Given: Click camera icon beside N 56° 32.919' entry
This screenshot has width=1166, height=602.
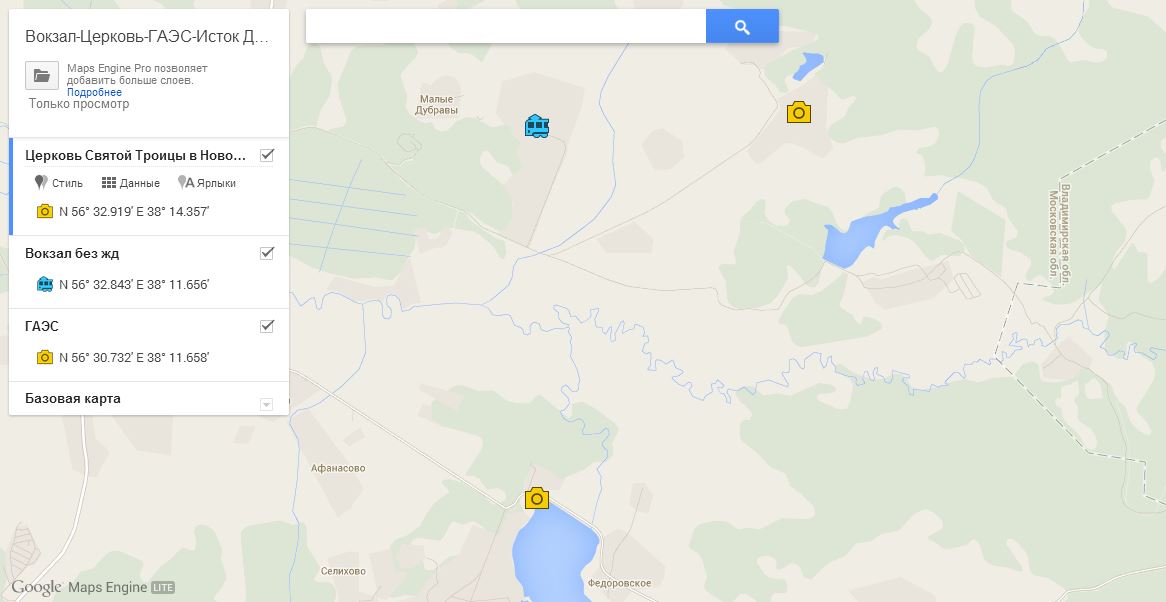Looking at the screenshot, I should click(x=45, y=211).
